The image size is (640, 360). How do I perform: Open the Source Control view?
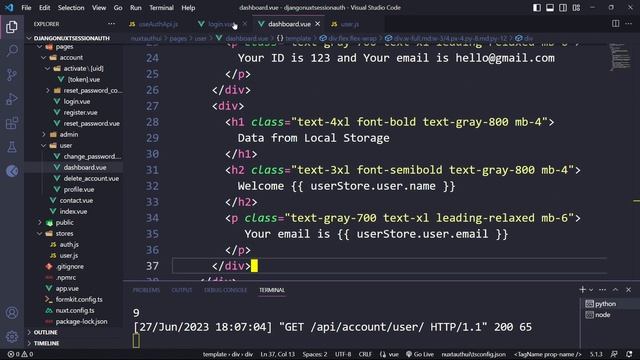click(12, 75)
